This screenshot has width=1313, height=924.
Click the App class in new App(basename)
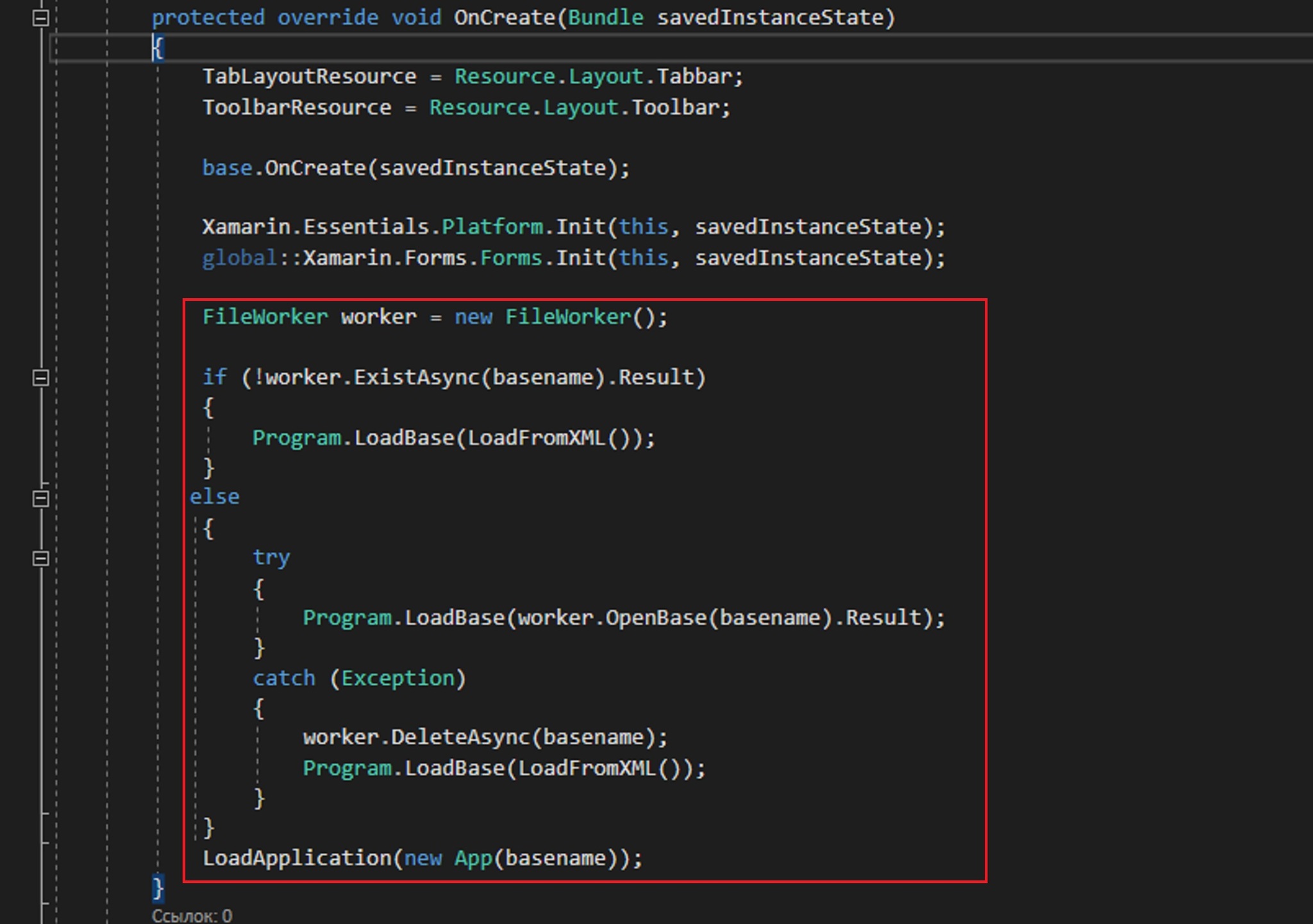pos(473,858)
